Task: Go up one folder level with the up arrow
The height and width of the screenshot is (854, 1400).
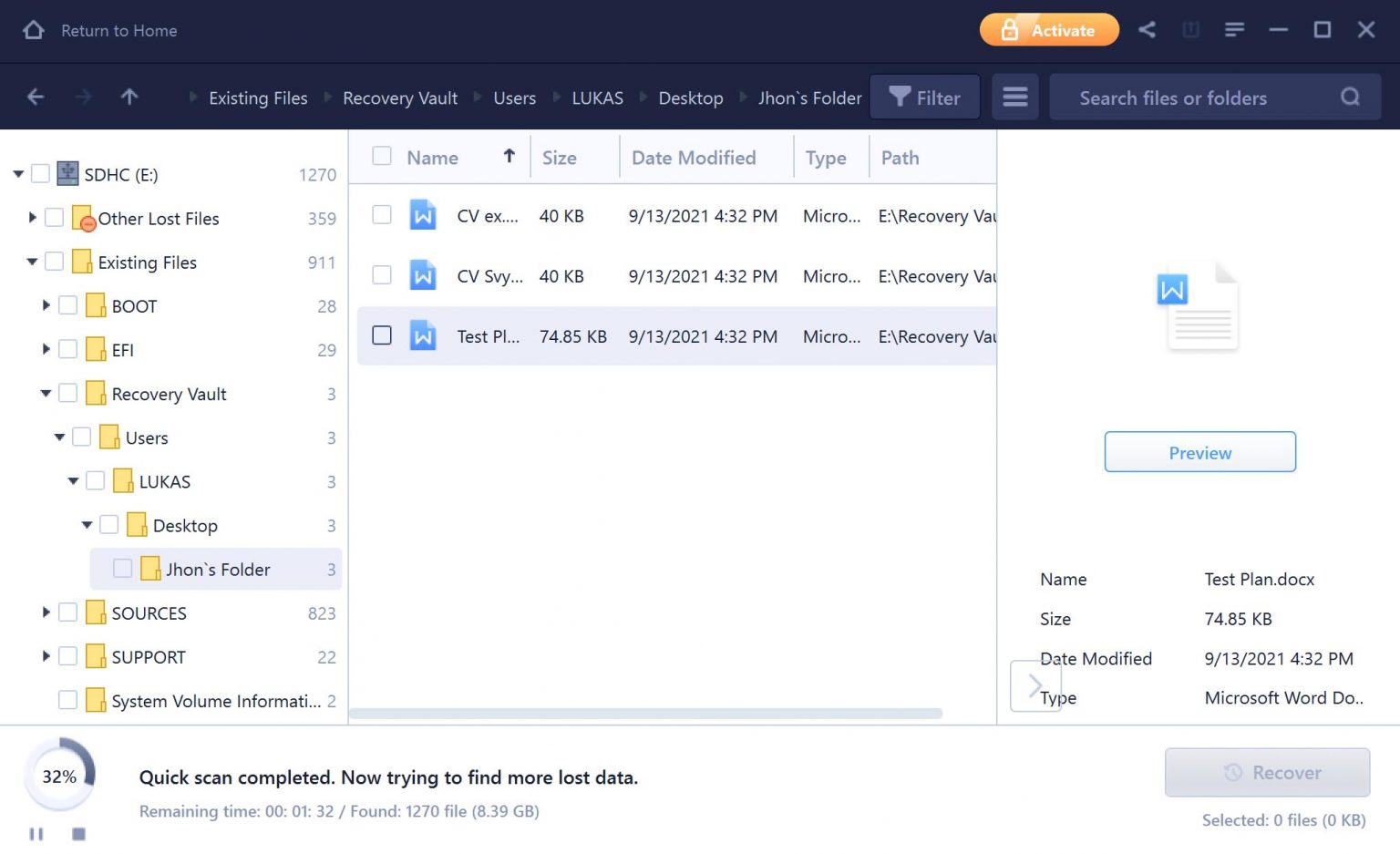Action: pyautogui.click(x=129, y=97)
